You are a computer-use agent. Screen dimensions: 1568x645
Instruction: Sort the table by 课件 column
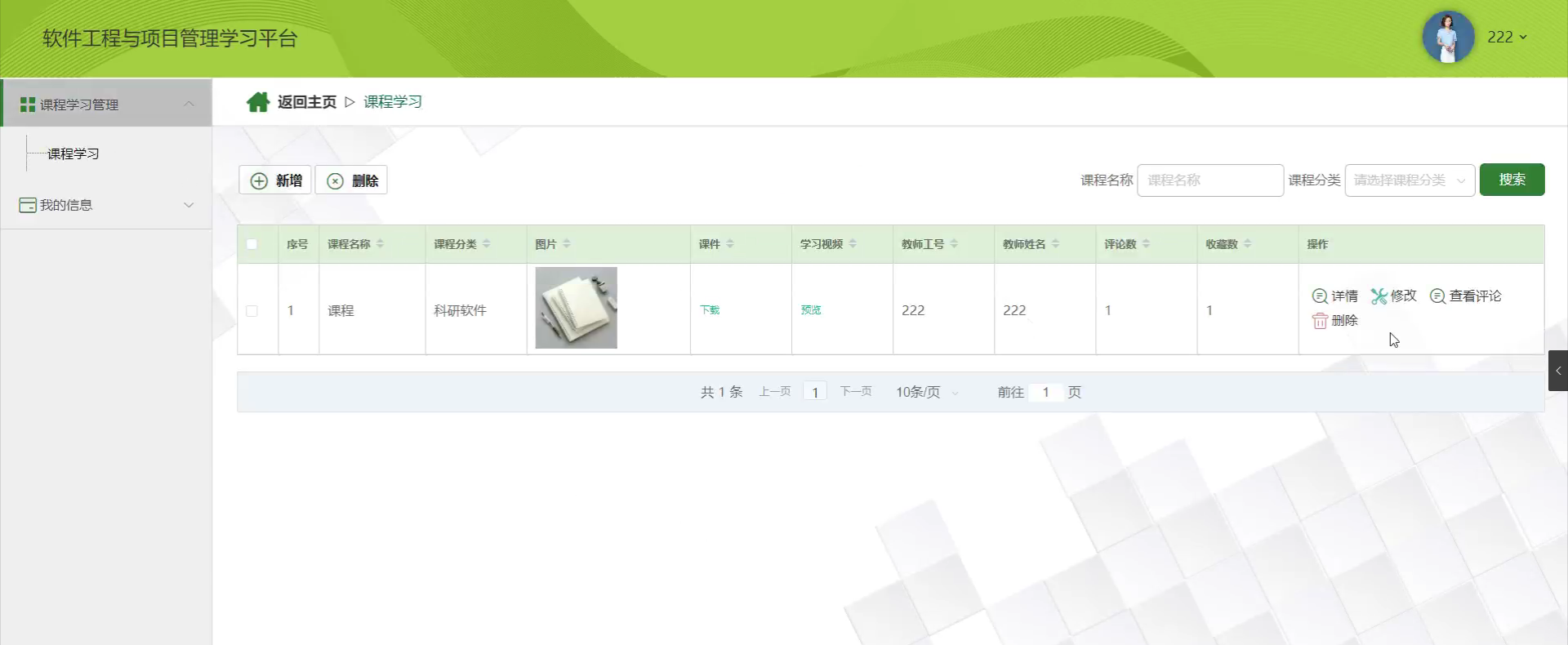point(729,244)
